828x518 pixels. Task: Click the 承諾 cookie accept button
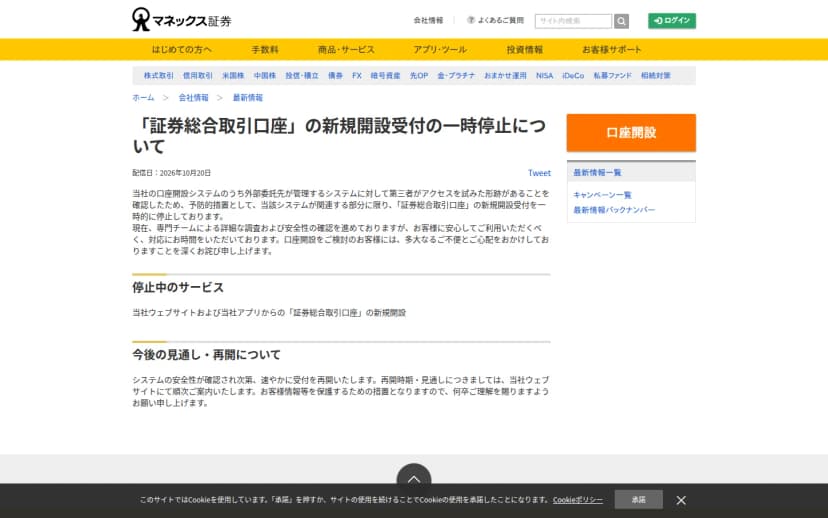click(638, 500)
